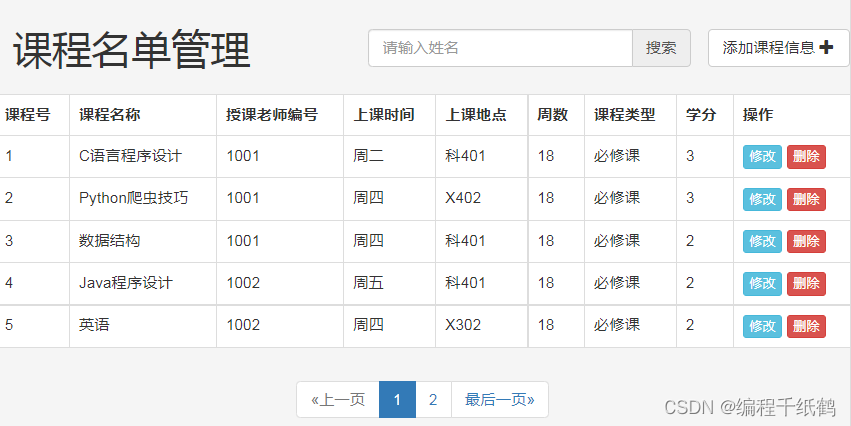Jump to the last page 最后一页»
851x426 pixels.
[x=499, y=400]
